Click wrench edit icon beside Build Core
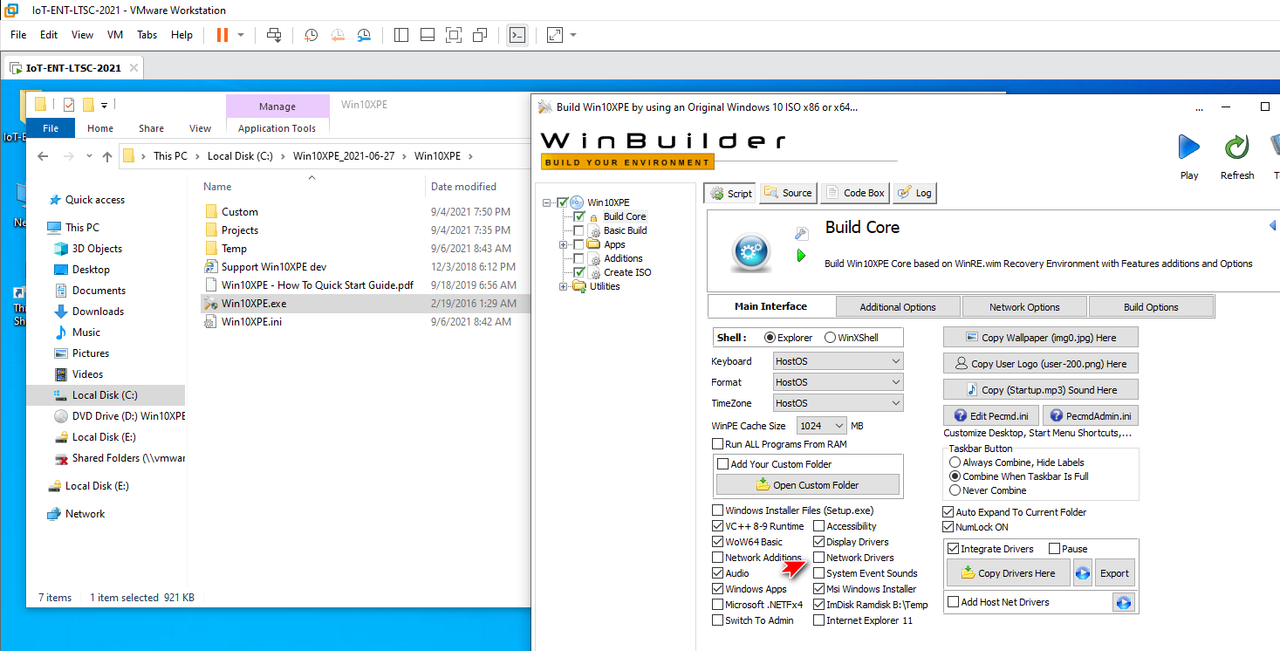The height and width of the screenshot is (651, 1280). point(801,233)
